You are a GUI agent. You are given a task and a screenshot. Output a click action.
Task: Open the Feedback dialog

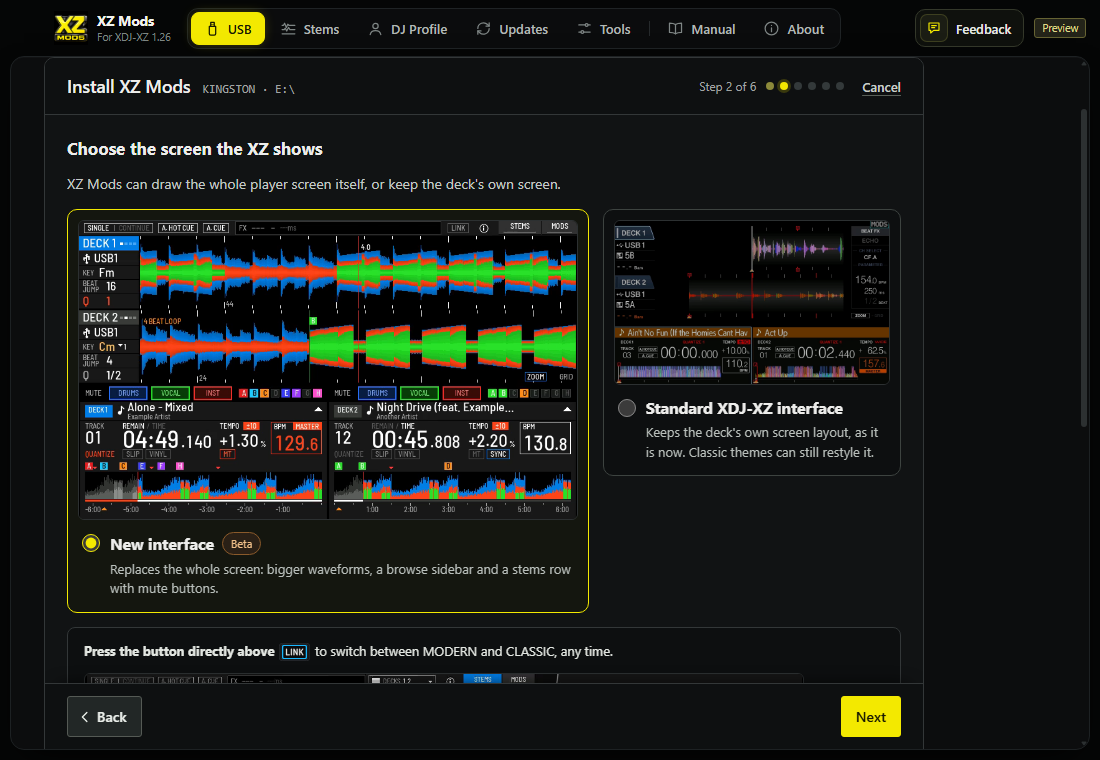[x=969, y=29]
